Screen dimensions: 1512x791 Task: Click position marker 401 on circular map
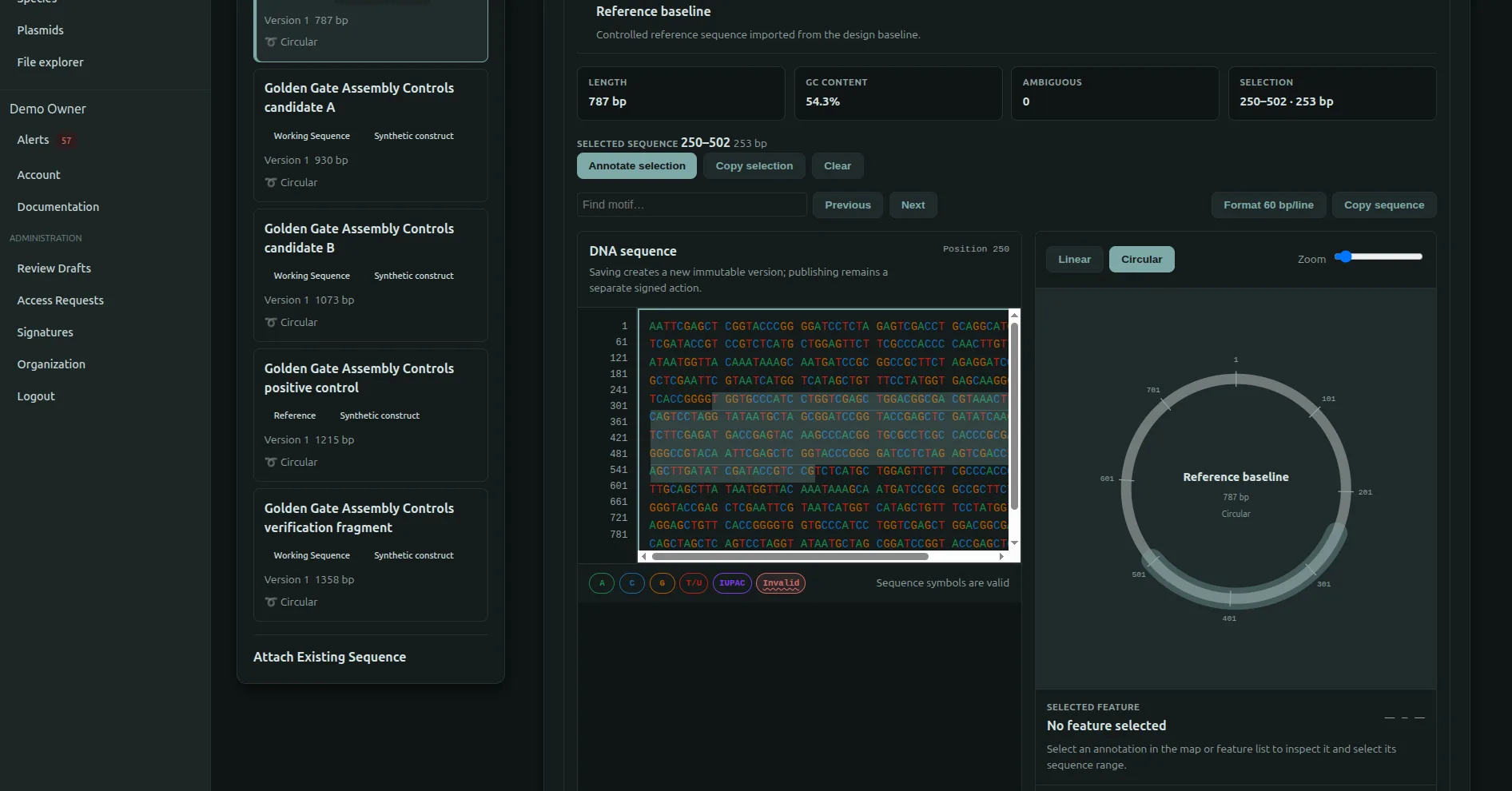(x=1229, y=618)
